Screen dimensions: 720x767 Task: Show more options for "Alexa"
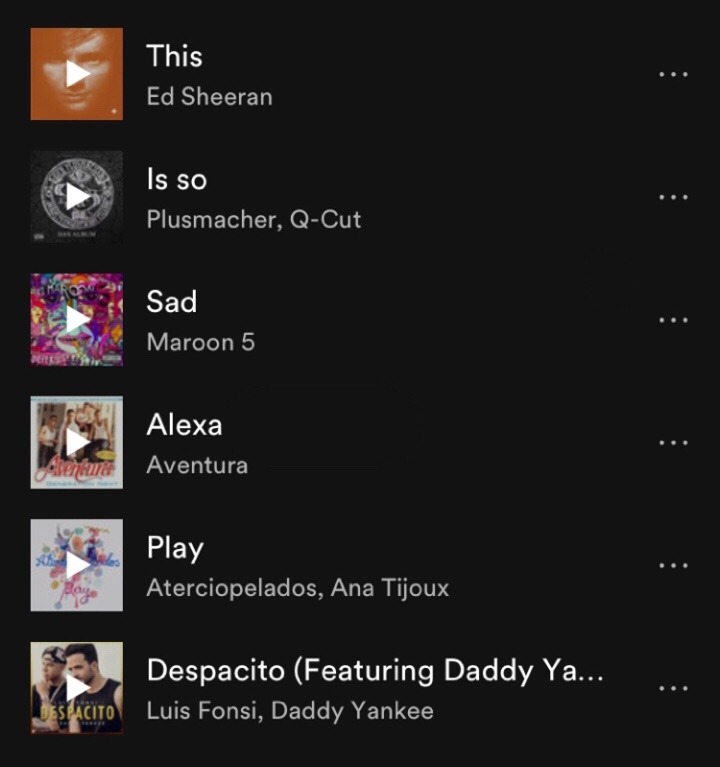(x=673, y=443)
